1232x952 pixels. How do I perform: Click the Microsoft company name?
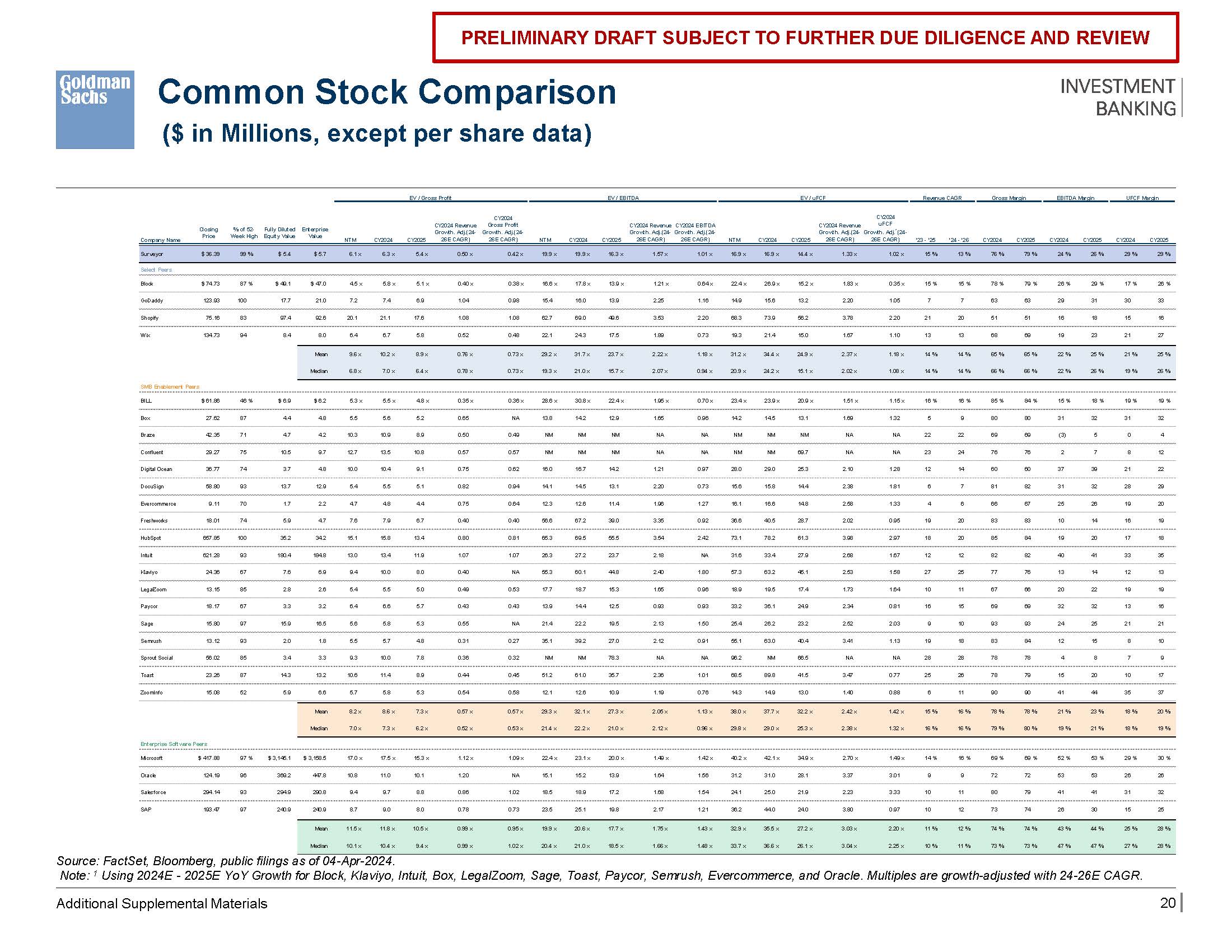click(151, 758)
